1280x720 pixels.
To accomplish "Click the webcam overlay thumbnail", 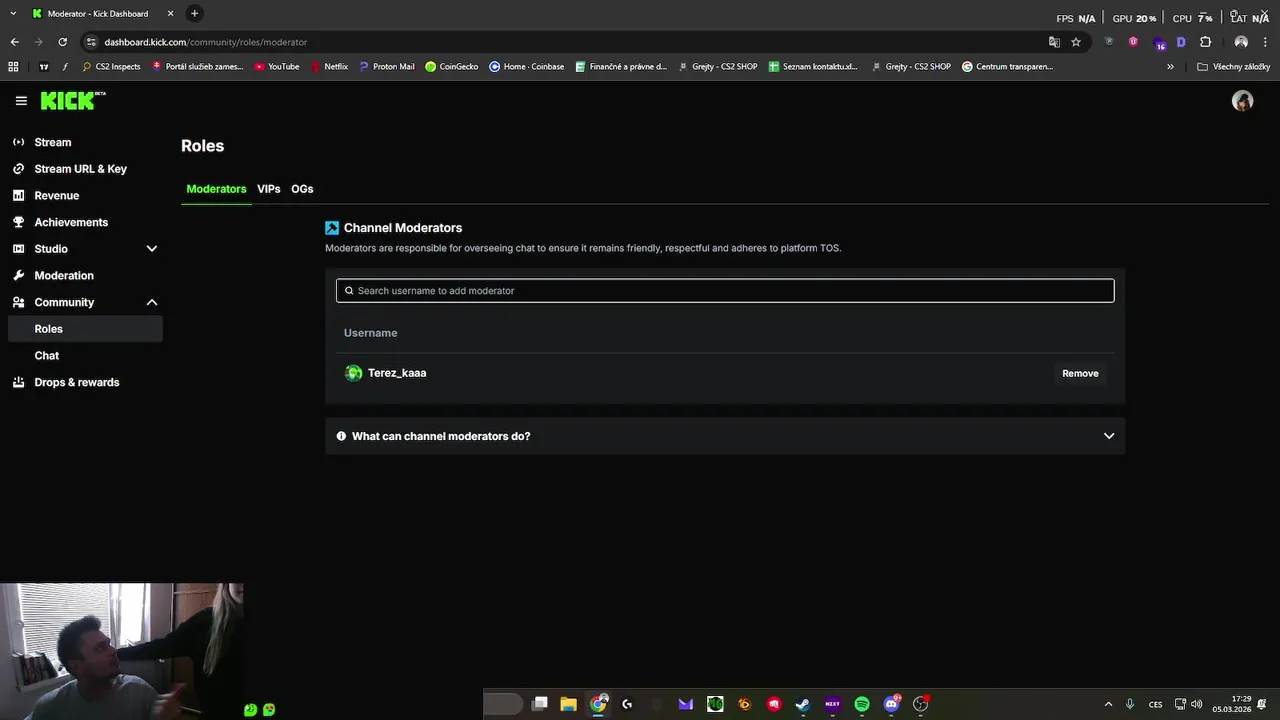I will (x=121, y=651).
